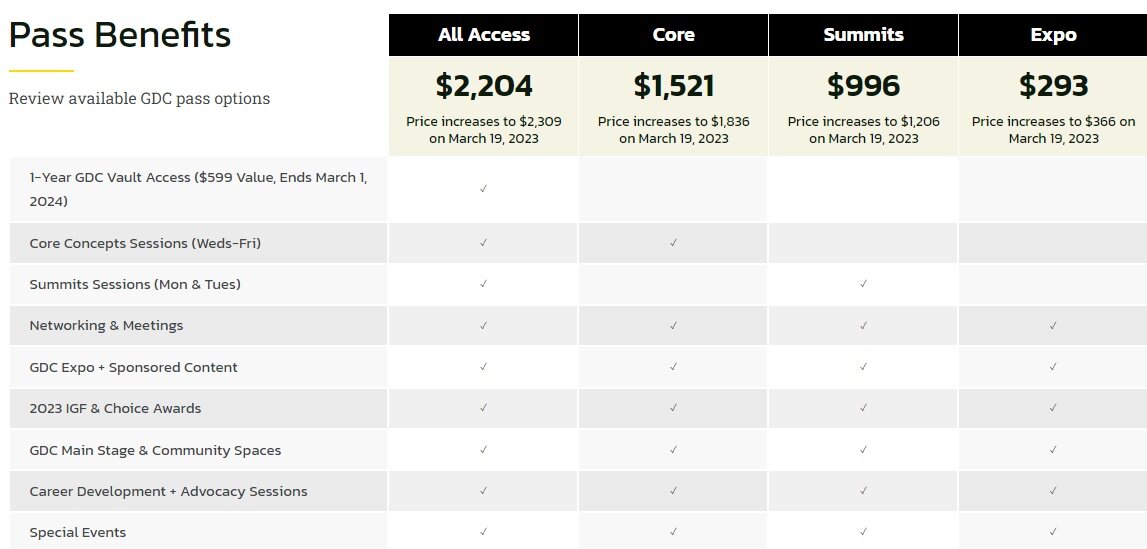The width and height of the screenshot is (1147, 549).
Task: Click Summits checkmark for Summits Sessions row
Action: tap(863, 284)
